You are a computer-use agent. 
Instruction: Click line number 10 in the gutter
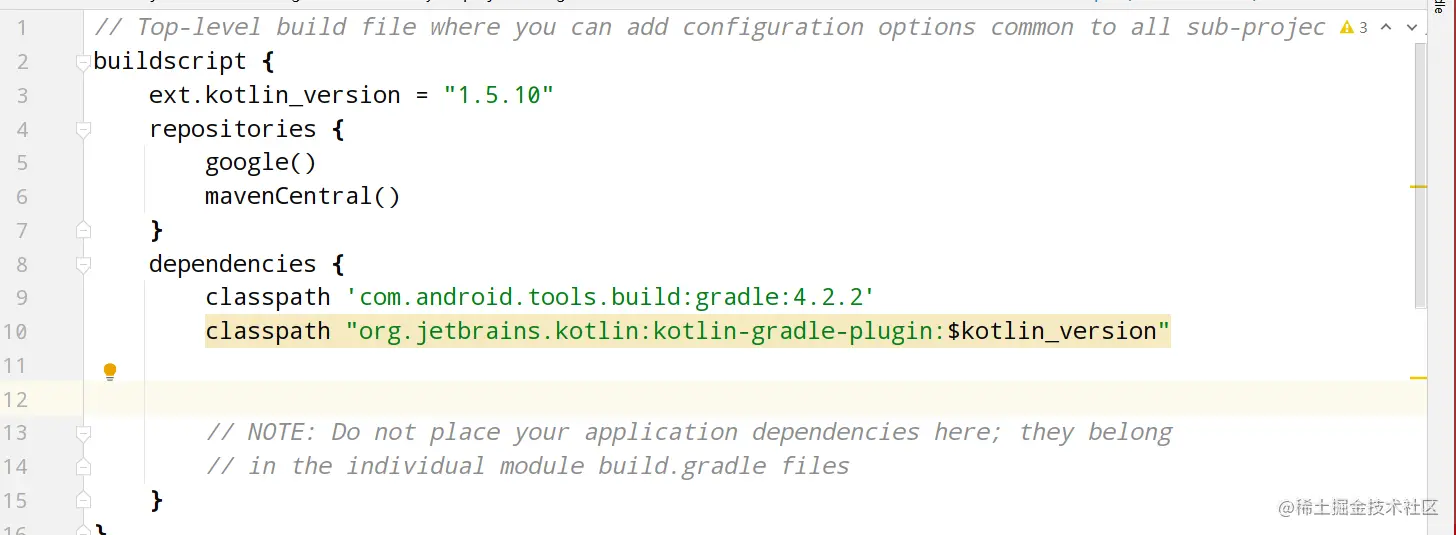pyautogui.click(x=18, y=331)
